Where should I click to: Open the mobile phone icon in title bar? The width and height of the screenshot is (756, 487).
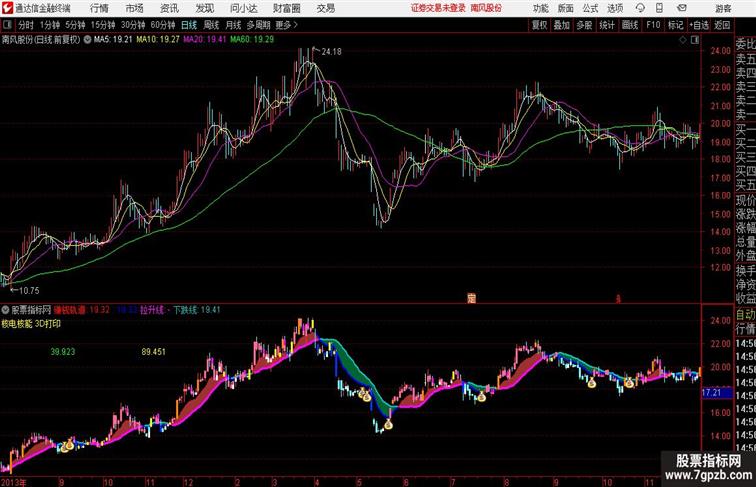pyautogui.click(x=660, y=8)
